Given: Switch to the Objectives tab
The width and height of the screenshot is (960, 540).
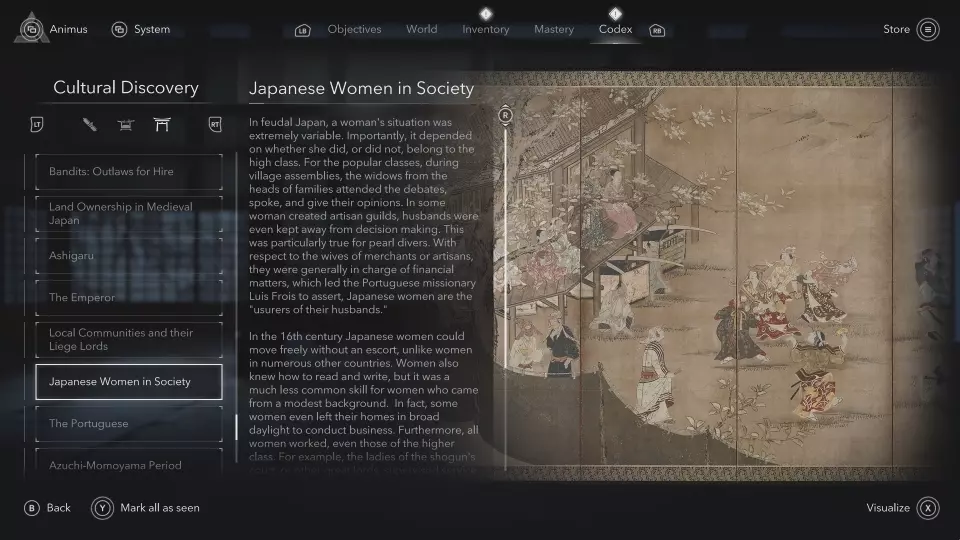Looking at the screenshot, I should (354, 29).
